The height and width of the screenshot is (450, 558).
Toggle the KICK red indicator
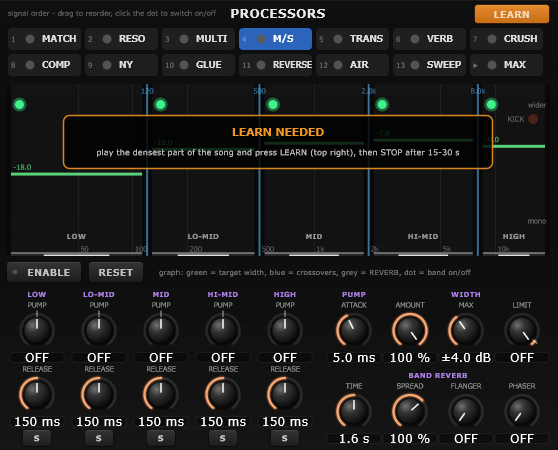(533, 119)
